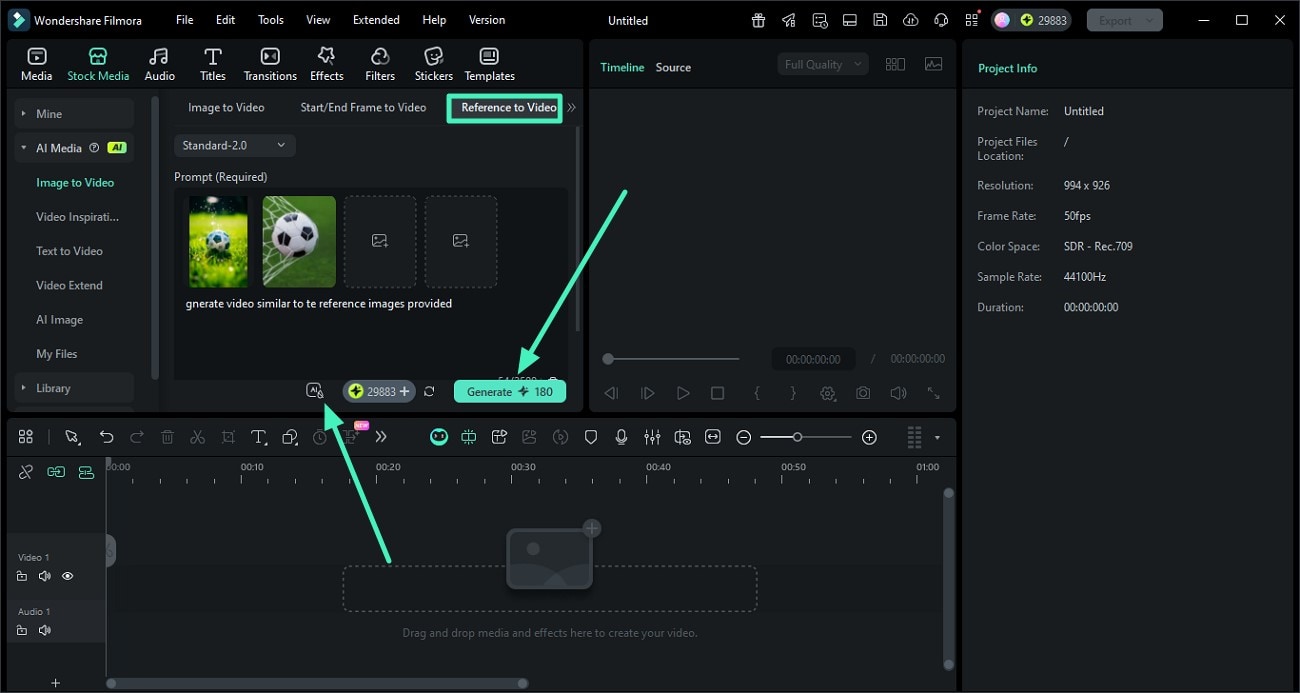Show more tabs with double chevron
Viewport: 1300px width, 693px height.
point(572,107)
